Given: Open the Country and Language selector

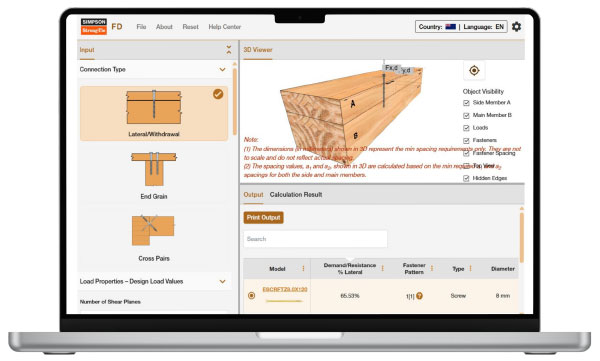Looking at the screenshot, I should point(461,27).
